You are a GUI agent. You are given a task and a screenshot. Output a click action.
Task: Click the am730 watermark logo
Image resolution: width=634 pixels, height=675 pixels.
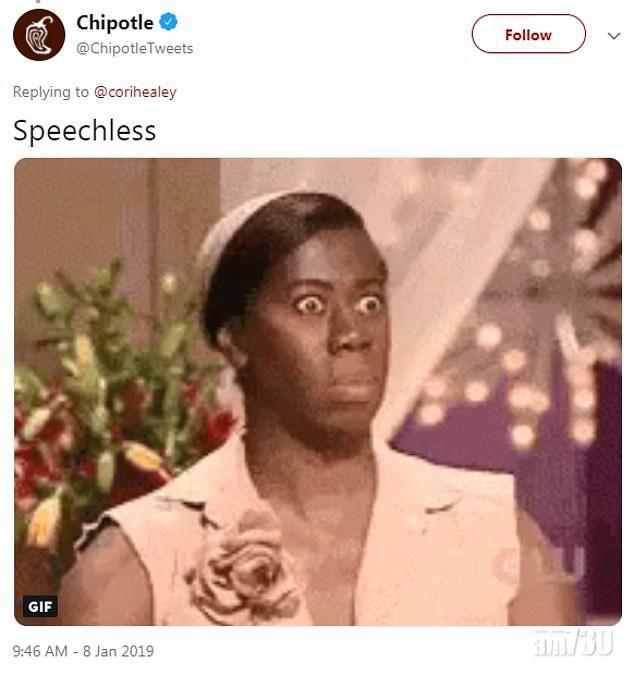574,642
